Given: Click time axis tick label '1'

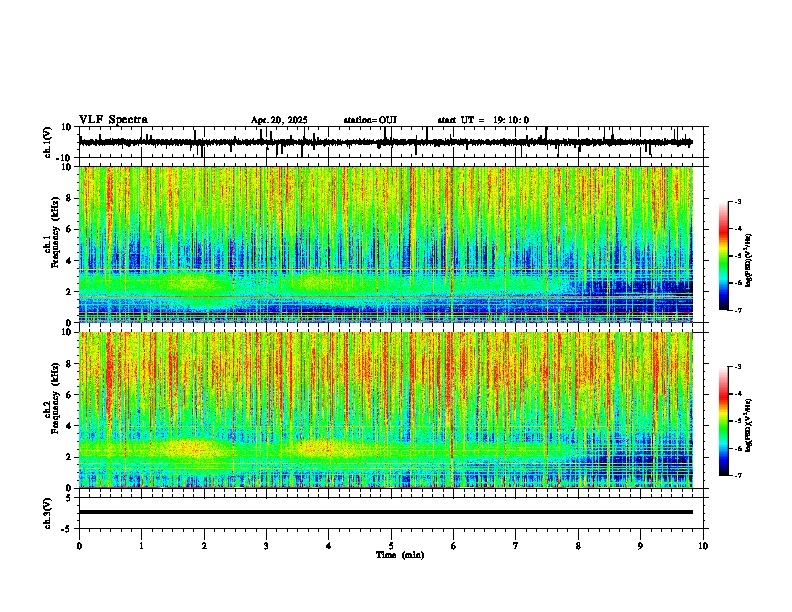Looking at the screenshot, I should coord(141,546).
